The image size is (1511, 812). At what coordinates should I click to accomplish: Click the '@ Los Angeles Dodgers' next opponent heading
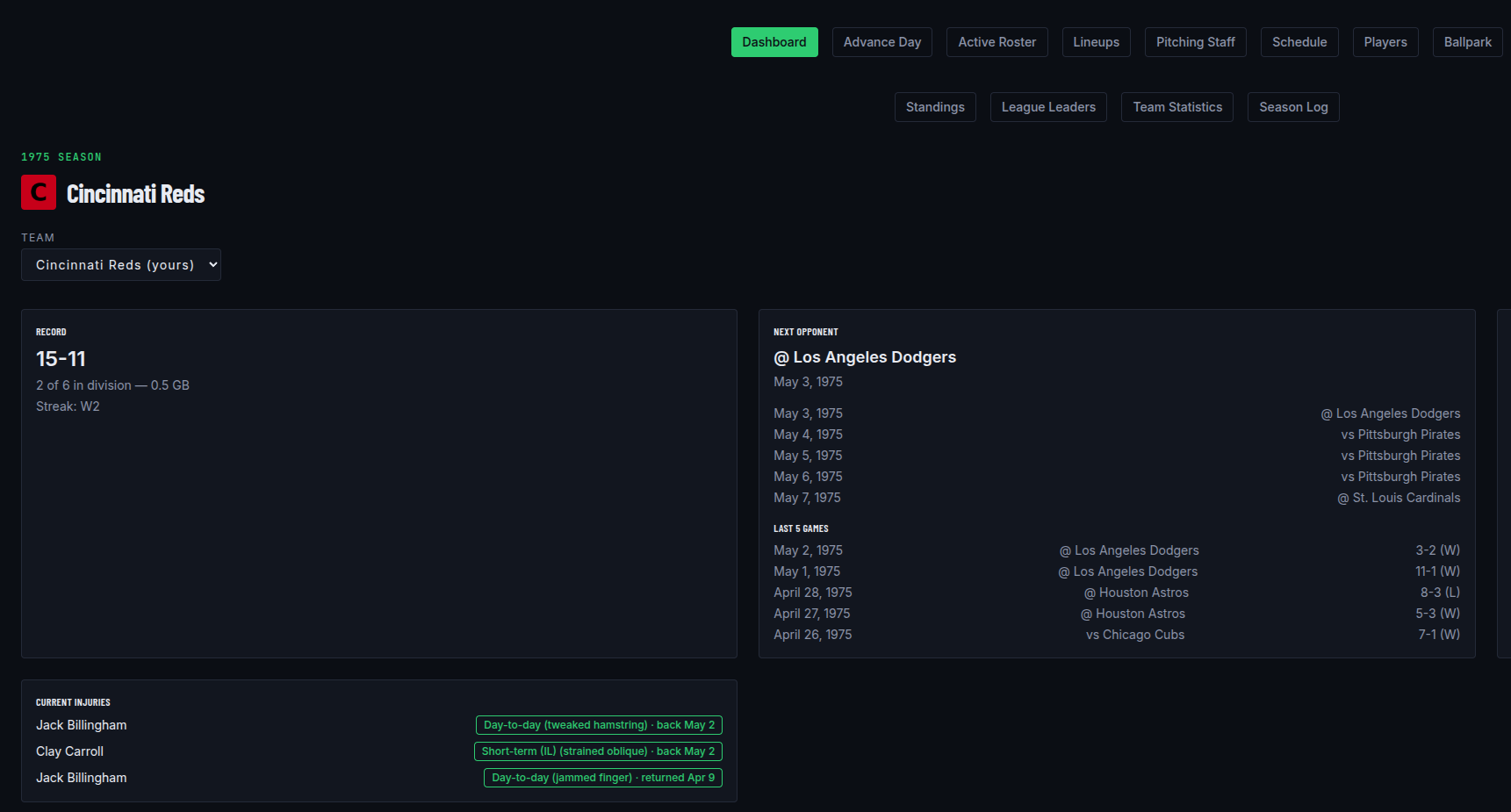[865, 357]
